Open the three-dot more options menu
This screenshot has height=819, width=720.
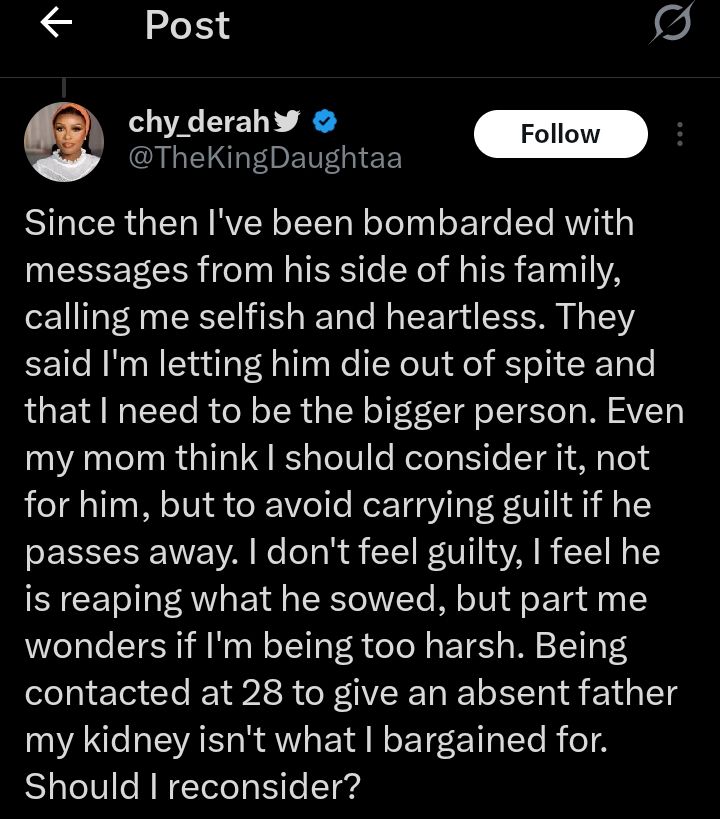point(680,134)
